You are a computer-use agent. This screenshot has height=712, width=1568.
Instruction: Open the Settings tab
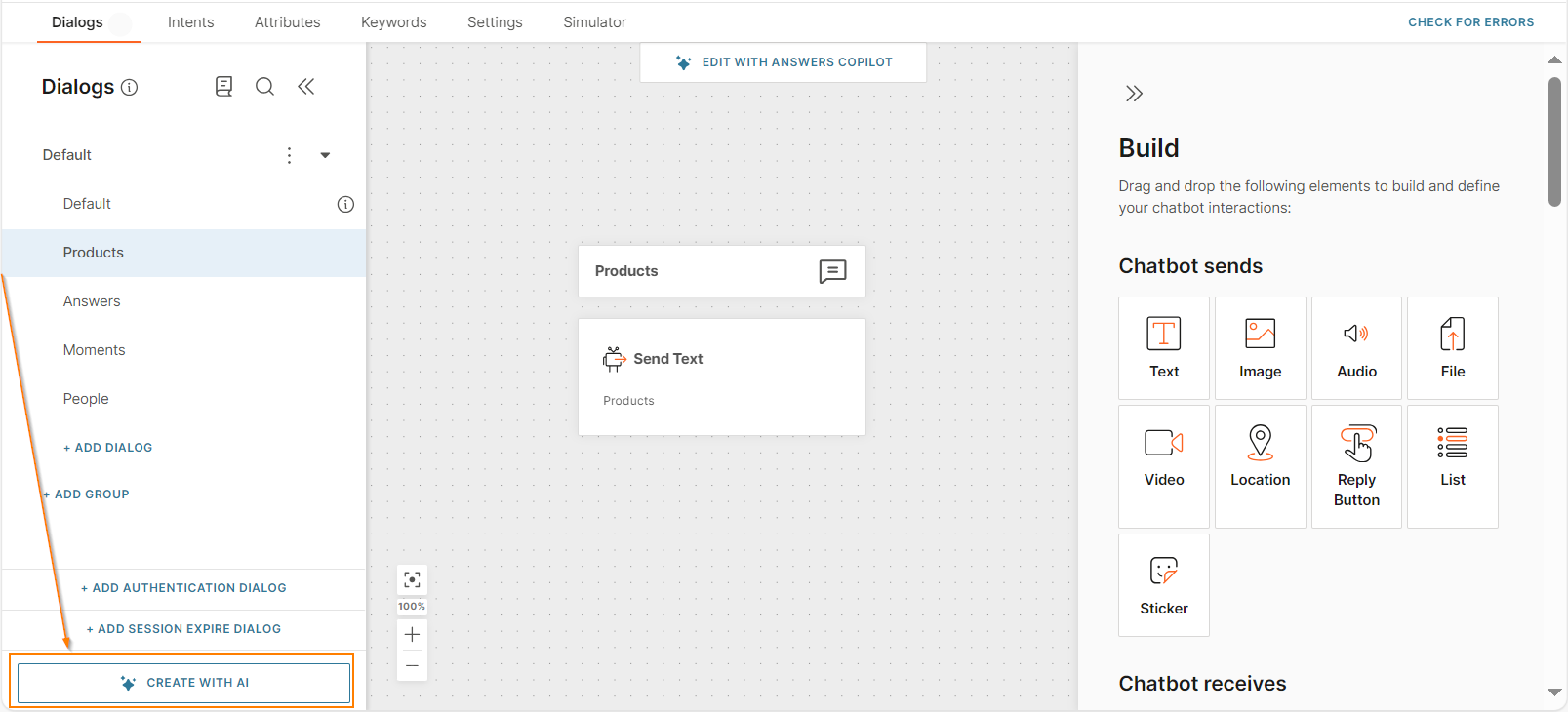(495, 21)
